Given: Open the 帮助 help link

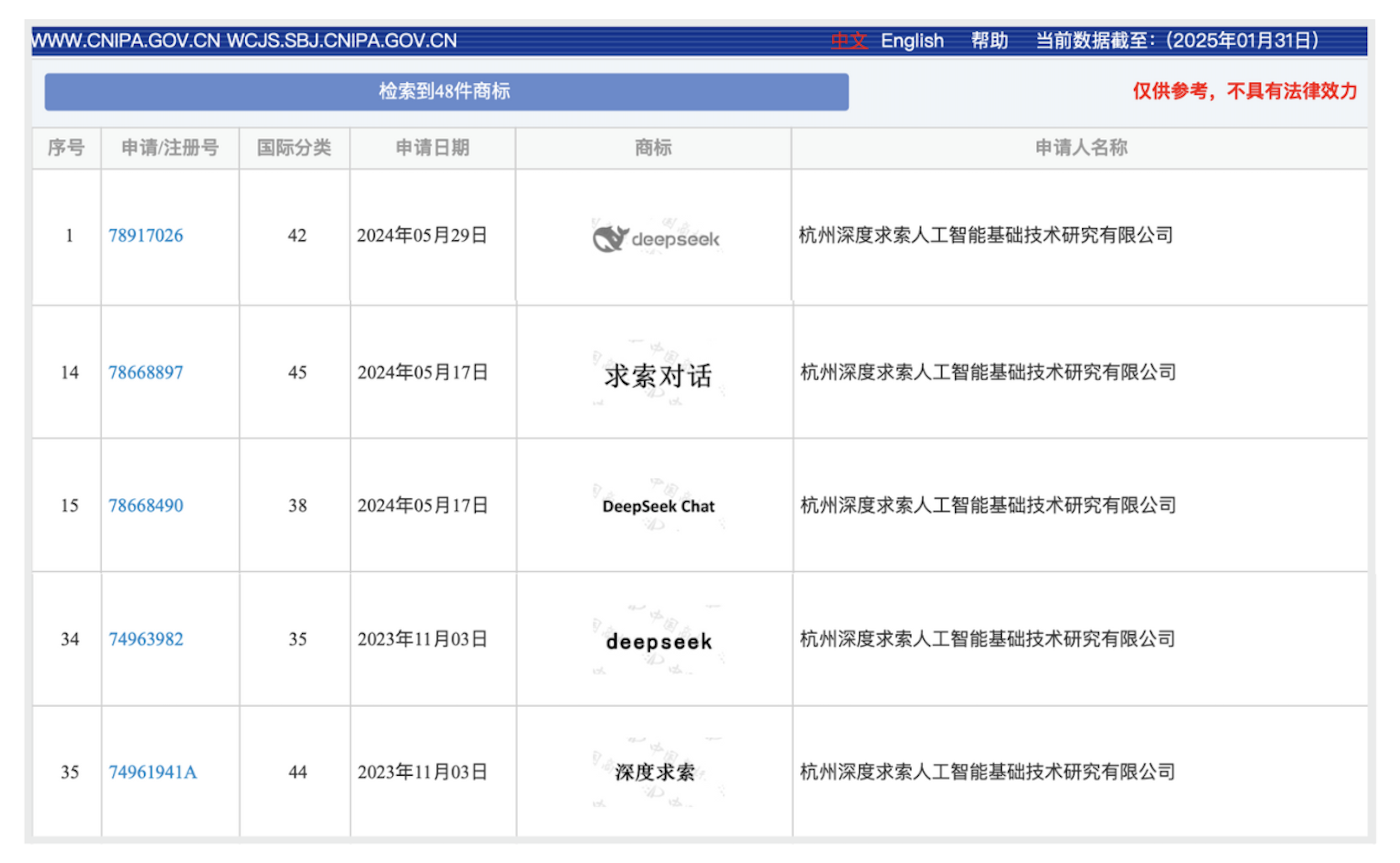Looking at the screenshot, I should pyautogui.click(x=989, y=40).
